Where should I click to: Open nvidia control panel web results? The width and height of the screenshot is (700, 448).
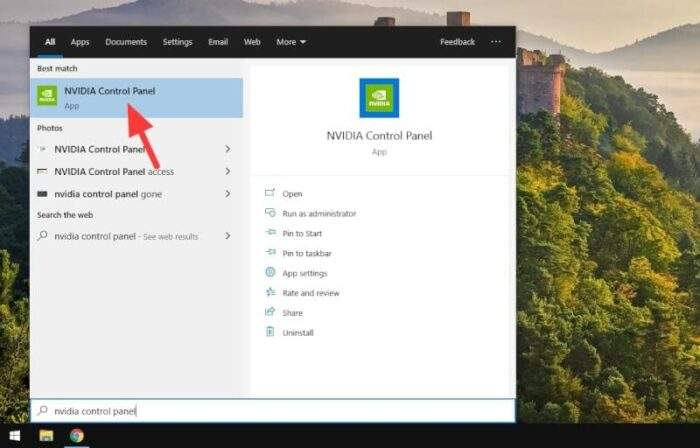137,236
